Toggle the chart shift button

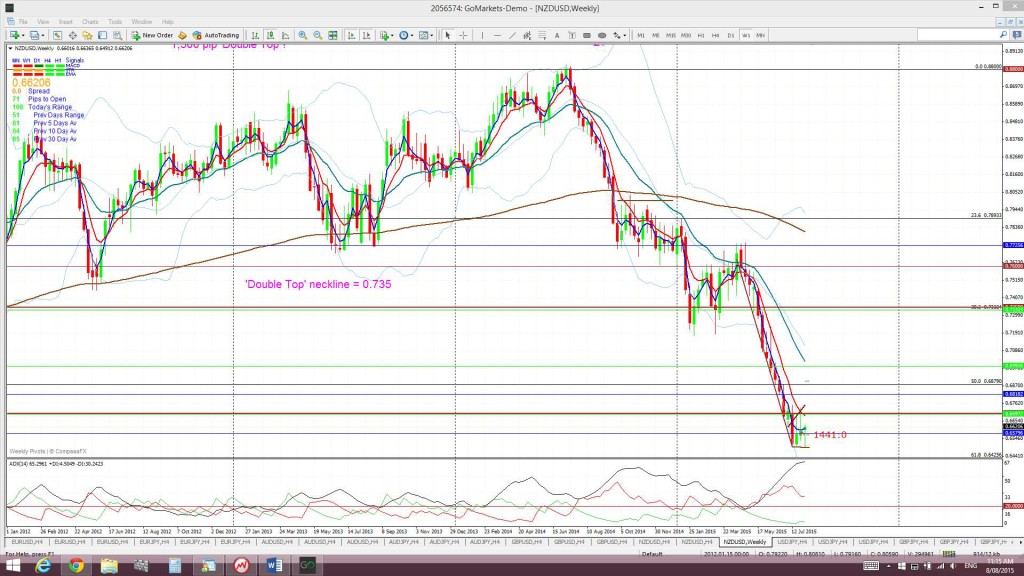366,35
